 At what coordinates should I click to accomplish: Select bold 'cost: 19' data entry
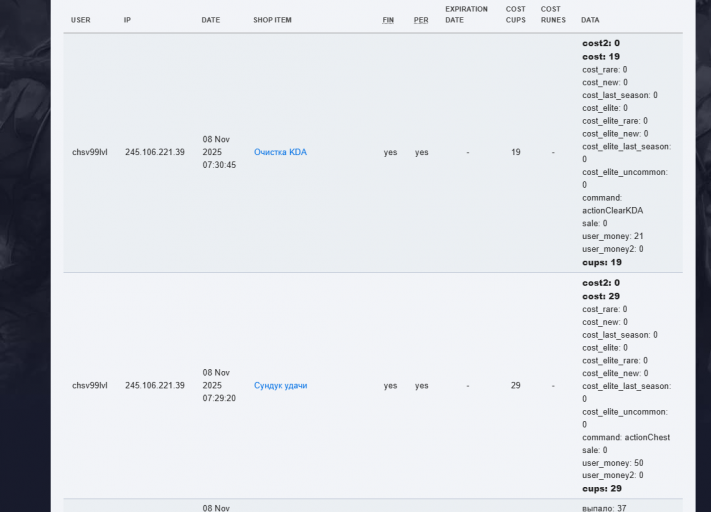point(601,57)
